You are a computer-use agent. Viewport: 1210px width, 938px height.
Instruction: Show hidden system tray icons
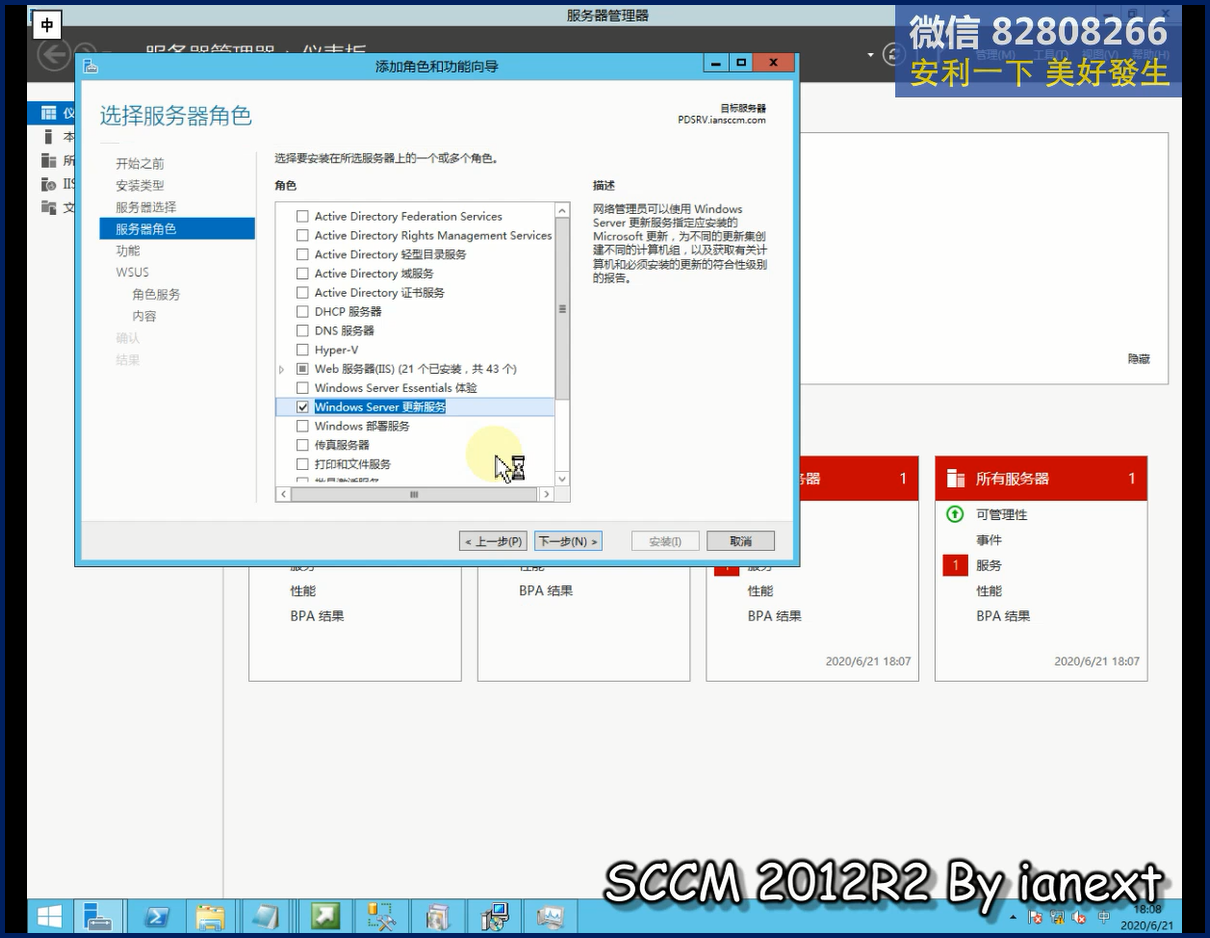[x=1015, y=917]
